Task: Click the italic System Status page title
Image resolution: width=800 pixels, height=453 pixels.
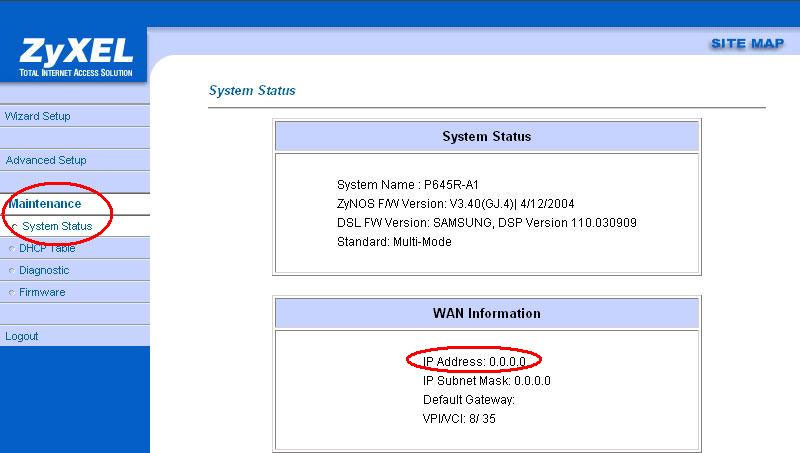Action: (x=252, y=91)
